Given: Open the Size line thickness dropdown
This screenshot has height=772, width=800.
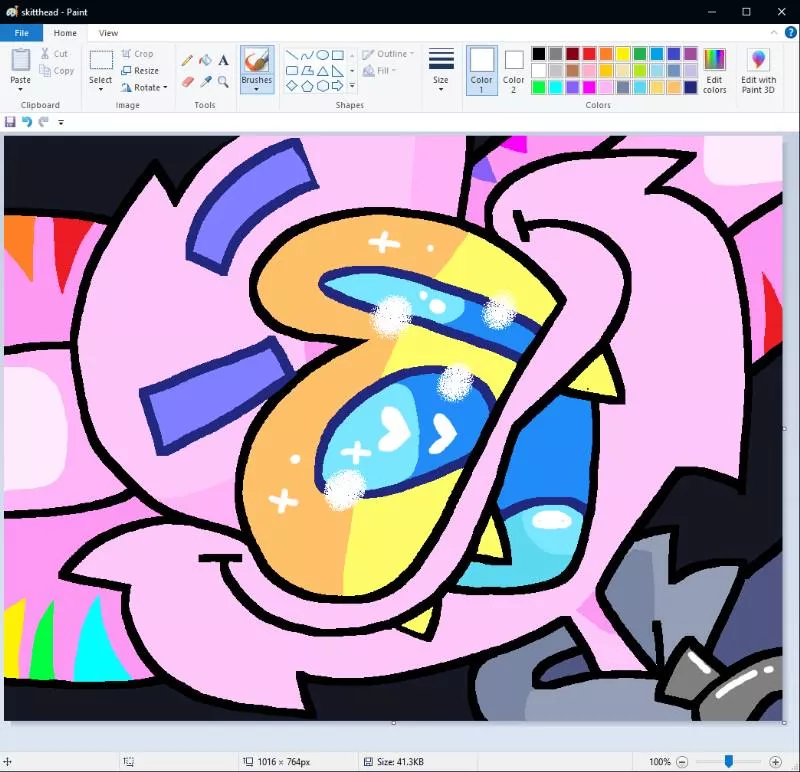Looking at the screenshot, I should [441, 70].
